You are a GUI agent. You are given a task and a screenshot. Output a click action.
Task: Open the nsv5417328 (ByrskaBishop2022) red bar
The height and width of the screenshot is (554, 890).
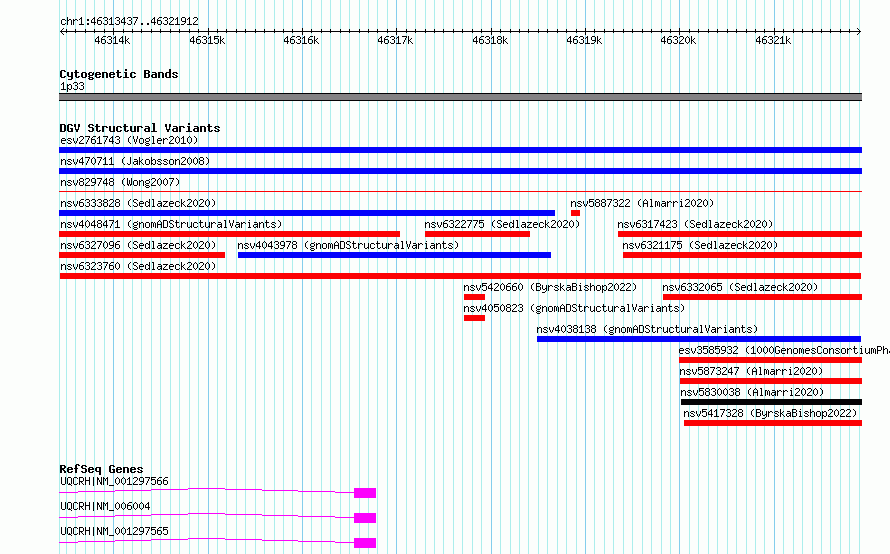pyautogui.click(x=773, y=423)
